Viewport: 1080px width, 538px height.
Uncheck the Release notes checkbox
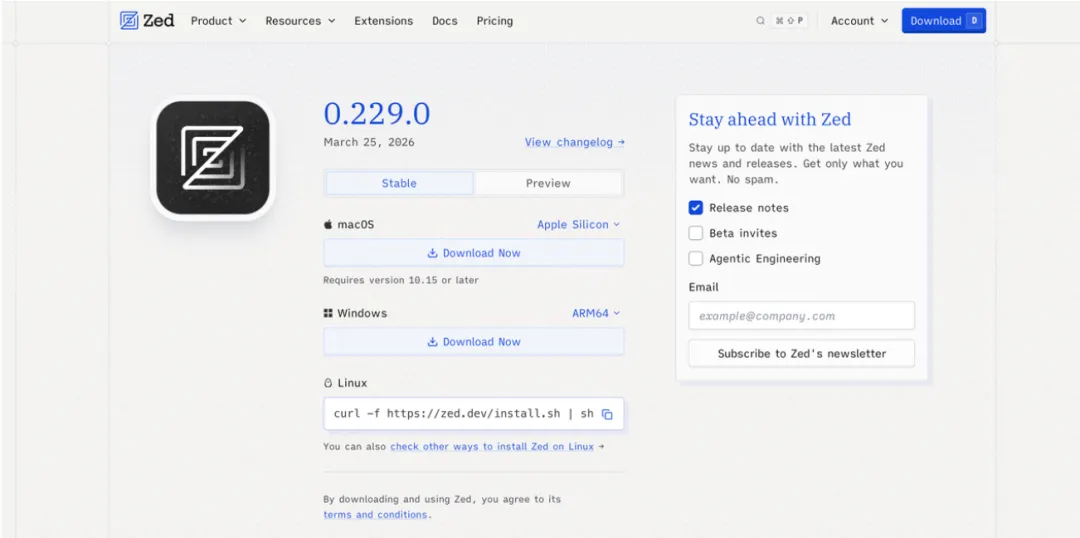coord(696,208)
